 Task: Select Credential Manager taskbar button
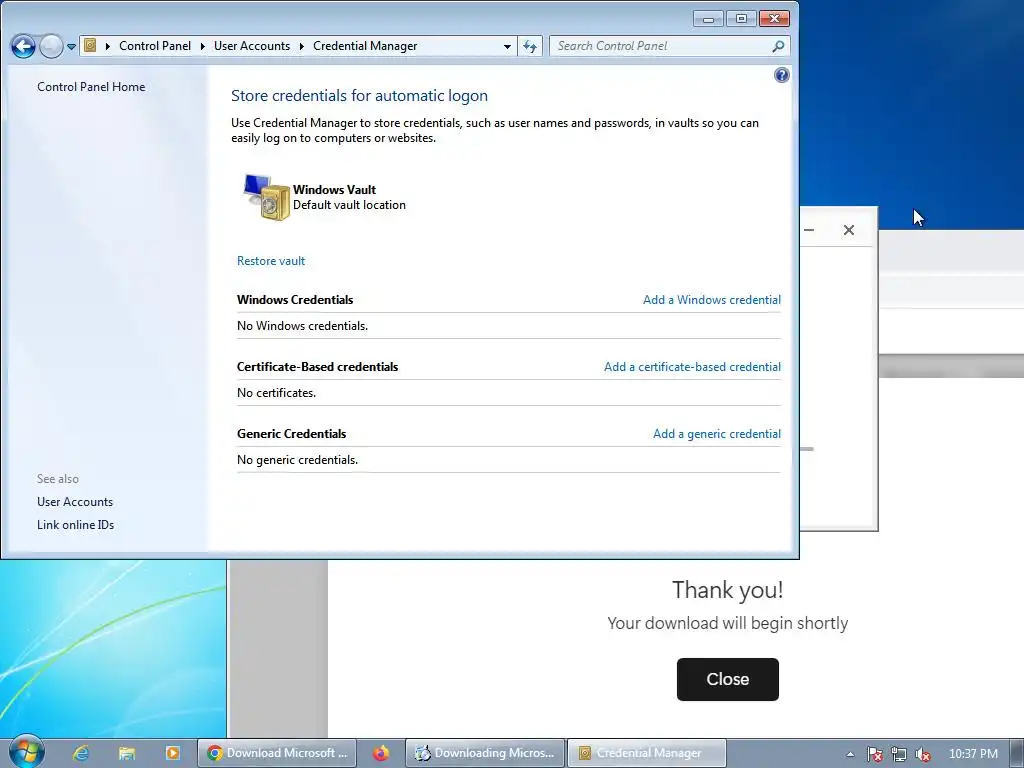[x=647, y=753]
